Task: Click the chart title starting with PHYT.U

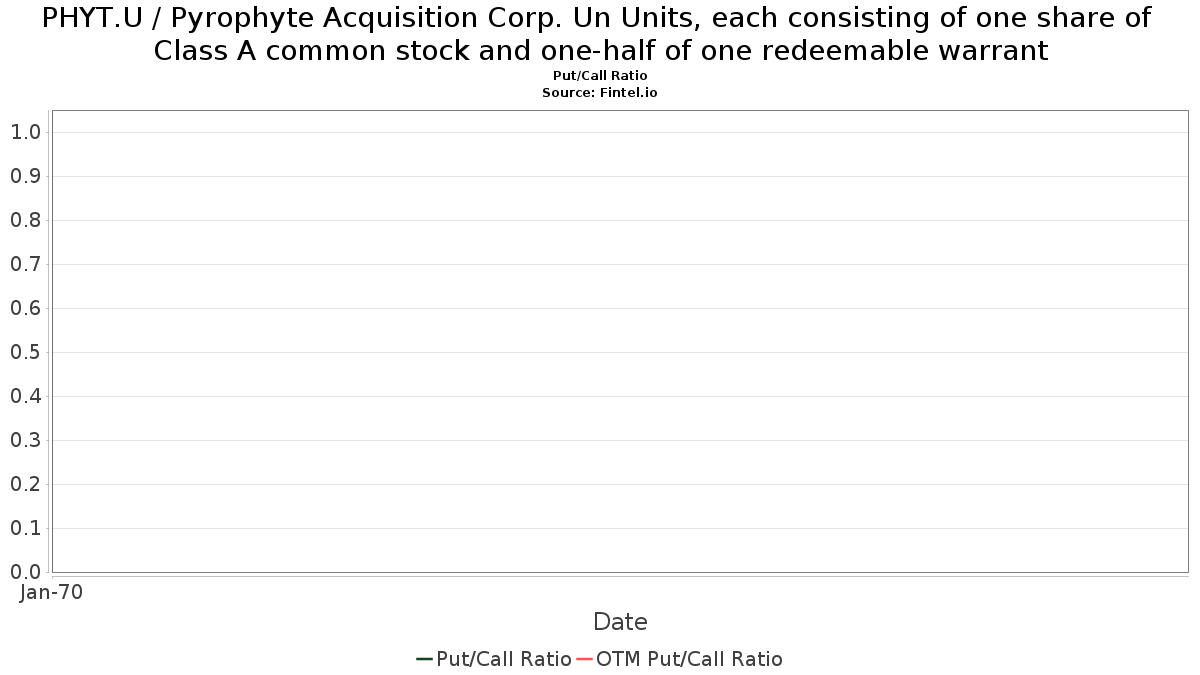Action: tap(600, 34)
